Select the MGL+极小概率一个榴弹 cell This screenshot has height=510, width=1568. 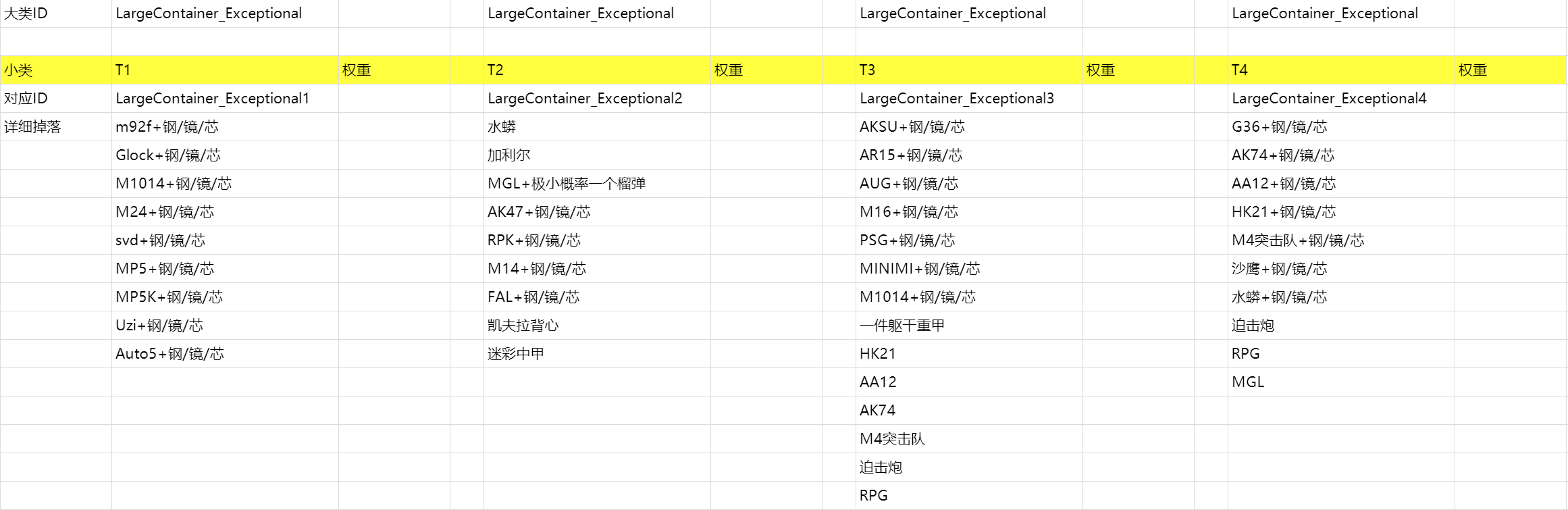pos(567,184)
